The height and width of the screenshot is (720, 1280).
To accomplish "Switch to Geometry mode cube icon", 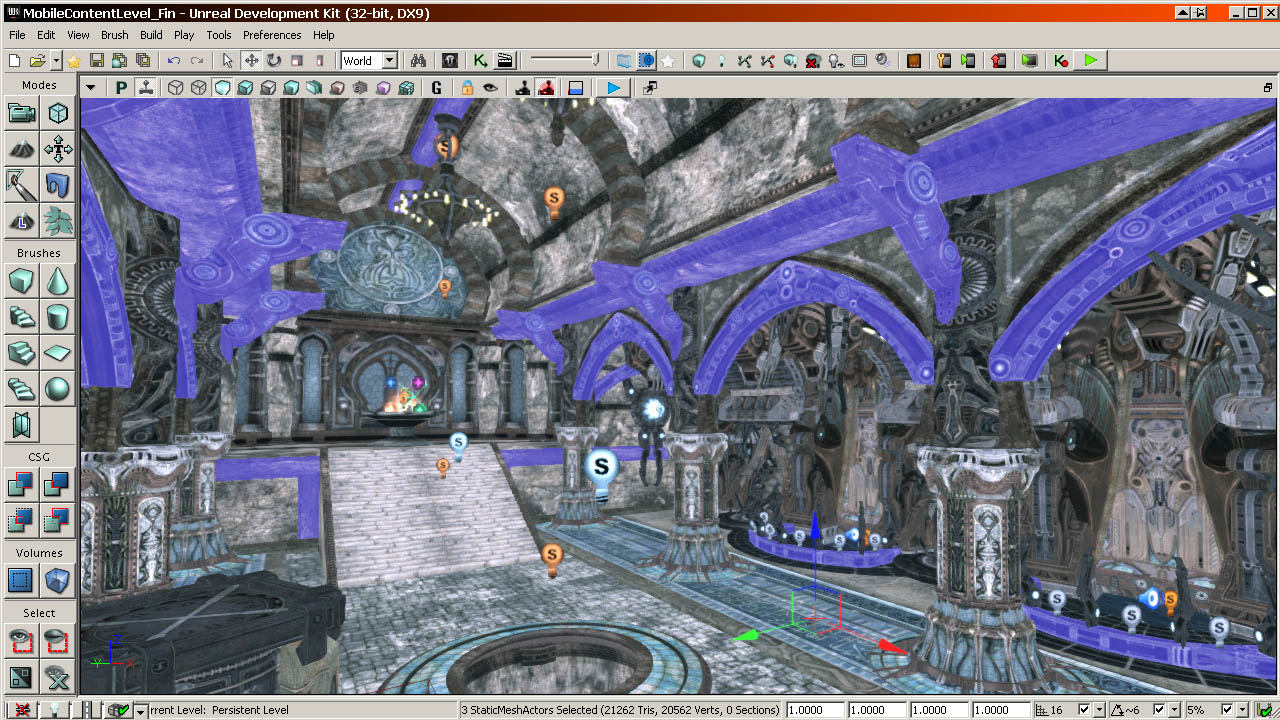I will [x=58, y=113].
